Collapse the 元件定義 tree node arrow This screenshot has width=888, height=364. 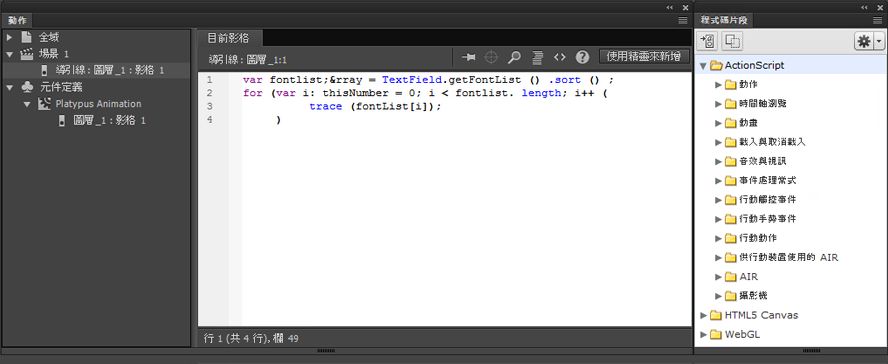[x=9, y=87]
